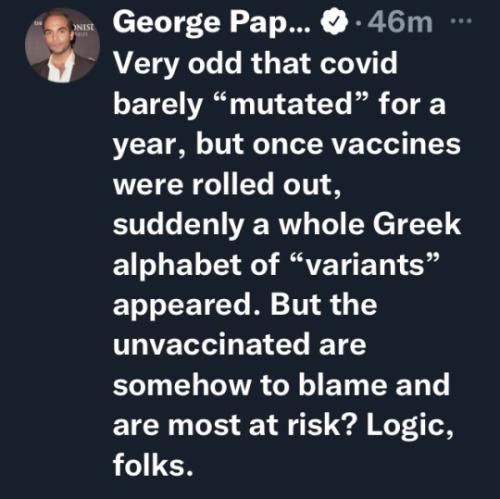Image resolution: width=500 pixels, height=499 pixels.
Task: Open George Pap's profile avatar photo
Action: [x=62, y=45]
